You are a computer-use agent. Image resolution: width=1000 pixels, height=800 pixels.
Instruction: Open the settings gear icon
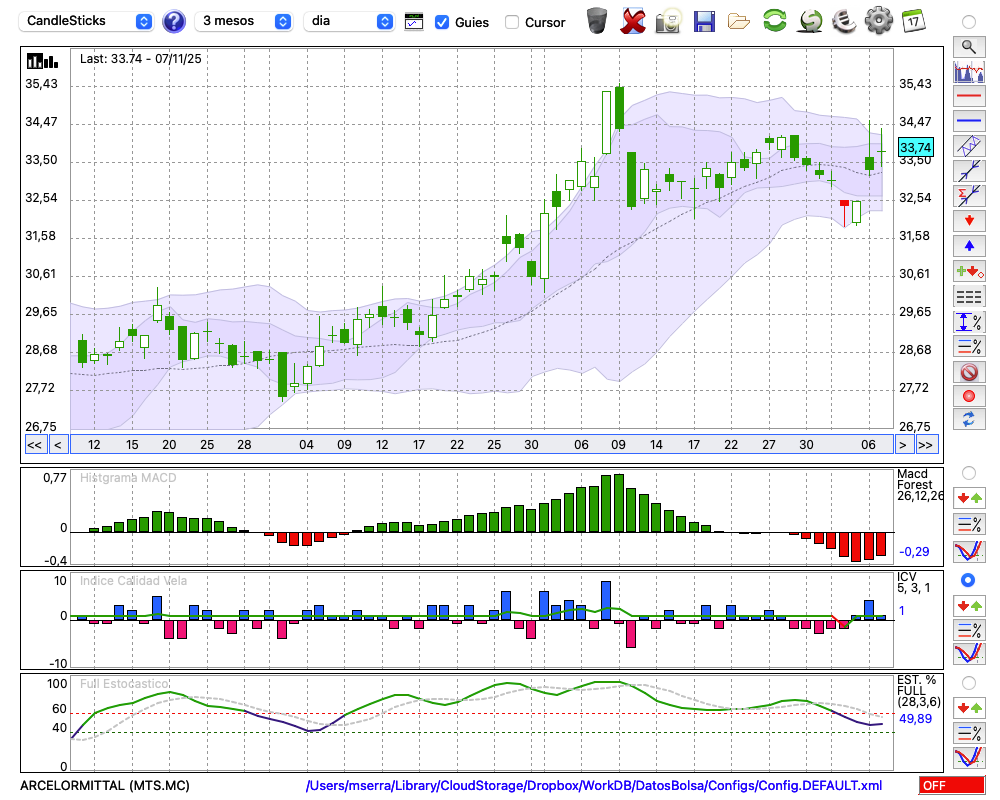[x=878, y=20]
